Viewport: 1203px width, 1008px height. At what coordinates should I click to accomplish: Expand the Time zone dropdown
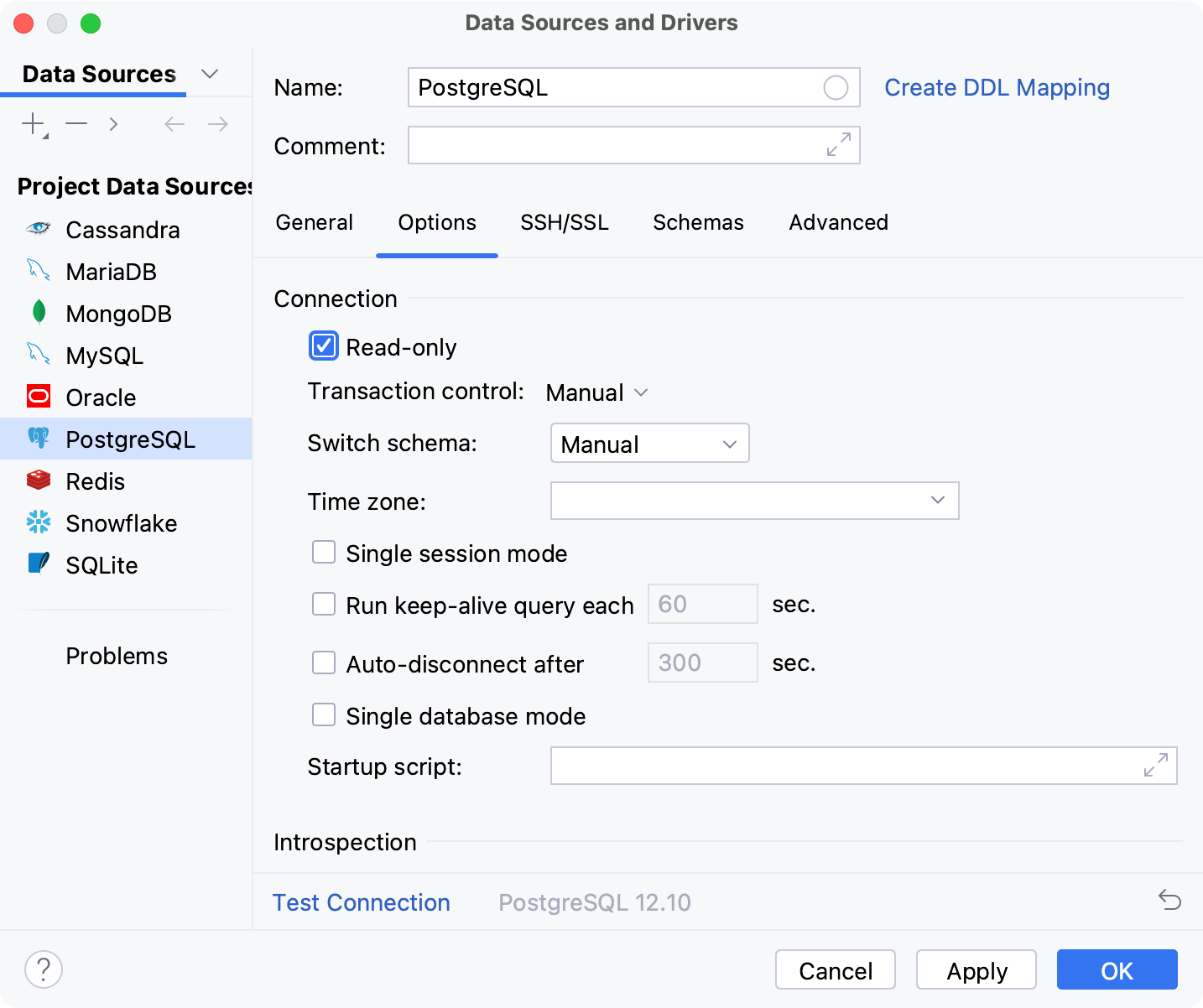[938, 500]
